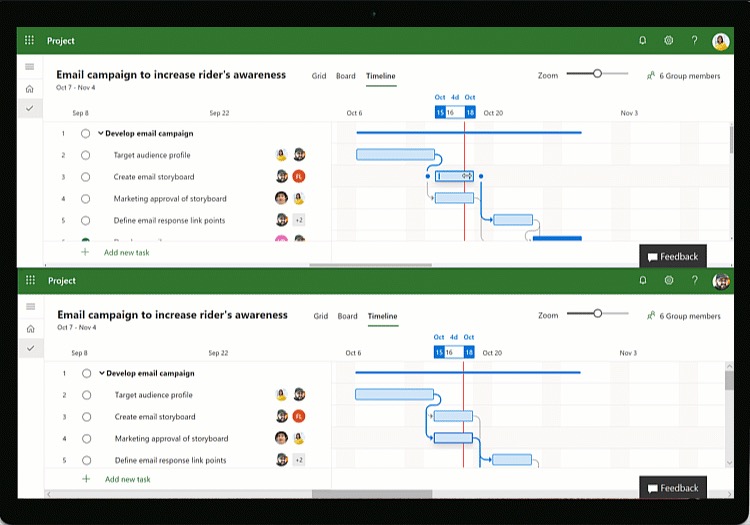The width and height of the screenshot is (750, 525).
Task: Click Add new task in top window
Action: coord(127,252)
